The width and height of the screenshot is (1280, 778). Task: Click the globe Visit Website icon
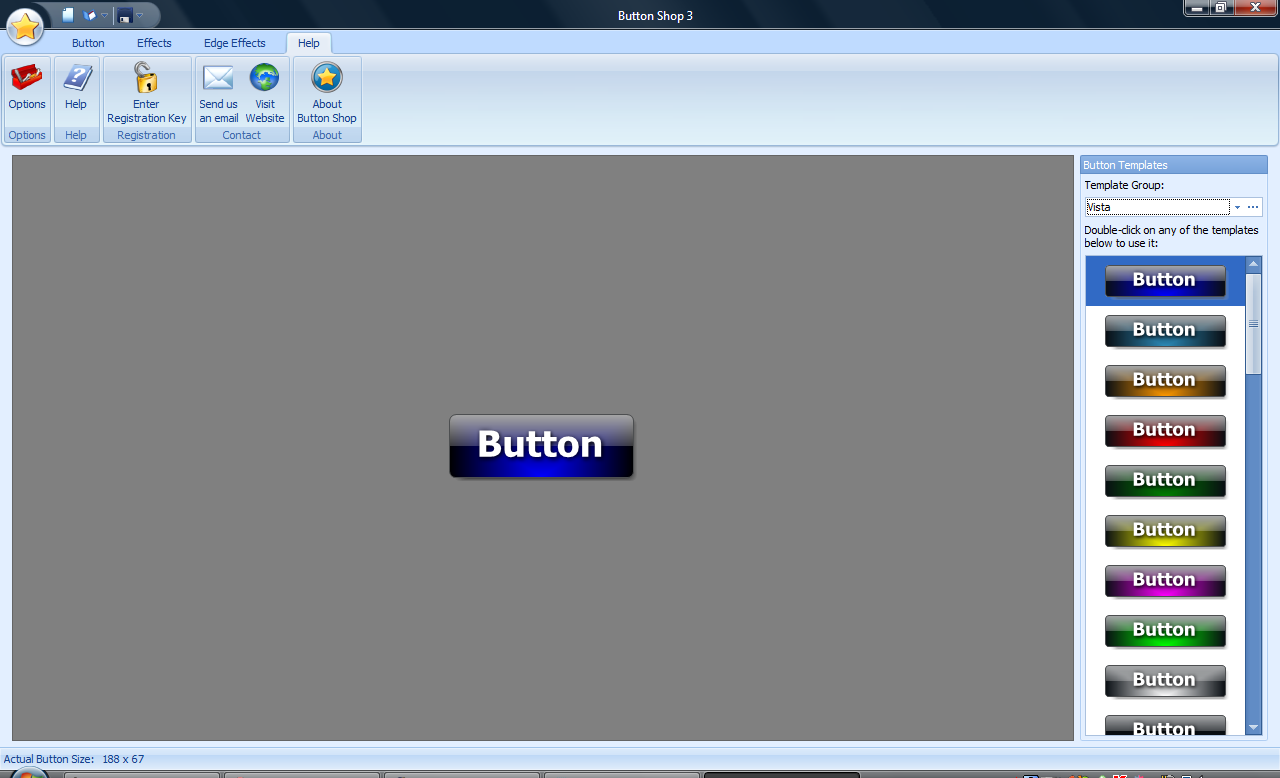click(x=265, y=78)
